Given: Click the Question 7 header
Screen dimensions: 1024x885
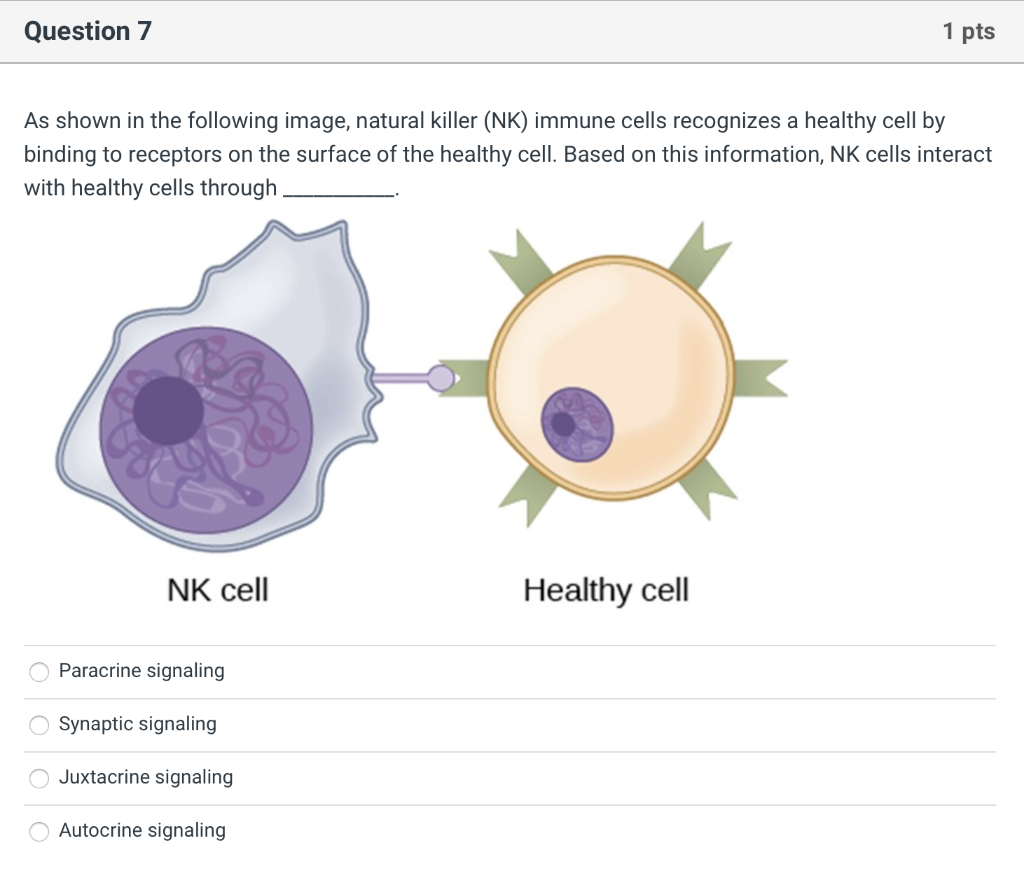Looking at the screenshot, I should (87, 31).
